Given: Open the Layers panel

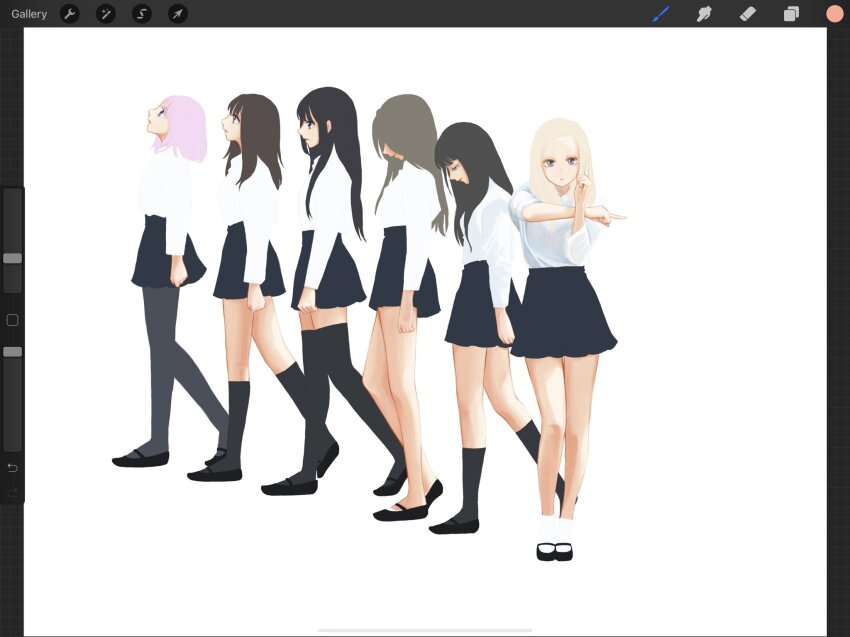Looking at the screenshot, I should click(x=790, y=14).
